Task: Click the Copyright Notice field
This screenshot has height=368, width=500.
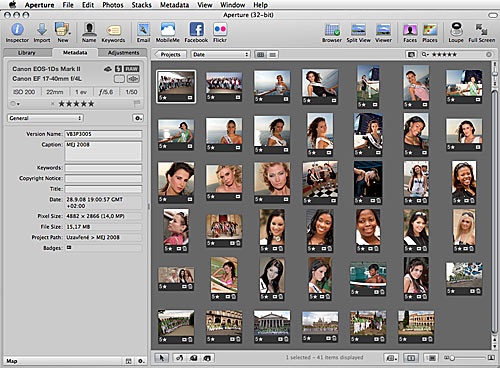Action: tap(103, 178)
